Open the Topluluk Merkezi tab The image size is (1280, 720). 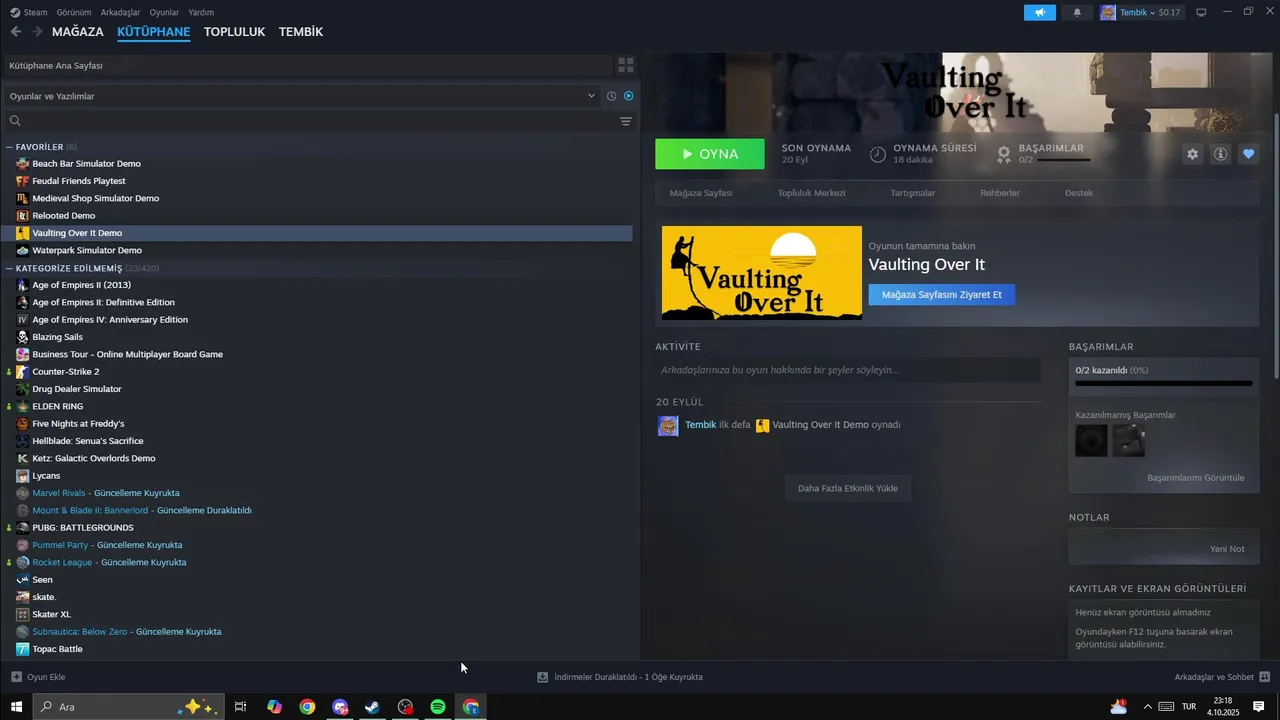pyautogui.click(x=811, y=193)
